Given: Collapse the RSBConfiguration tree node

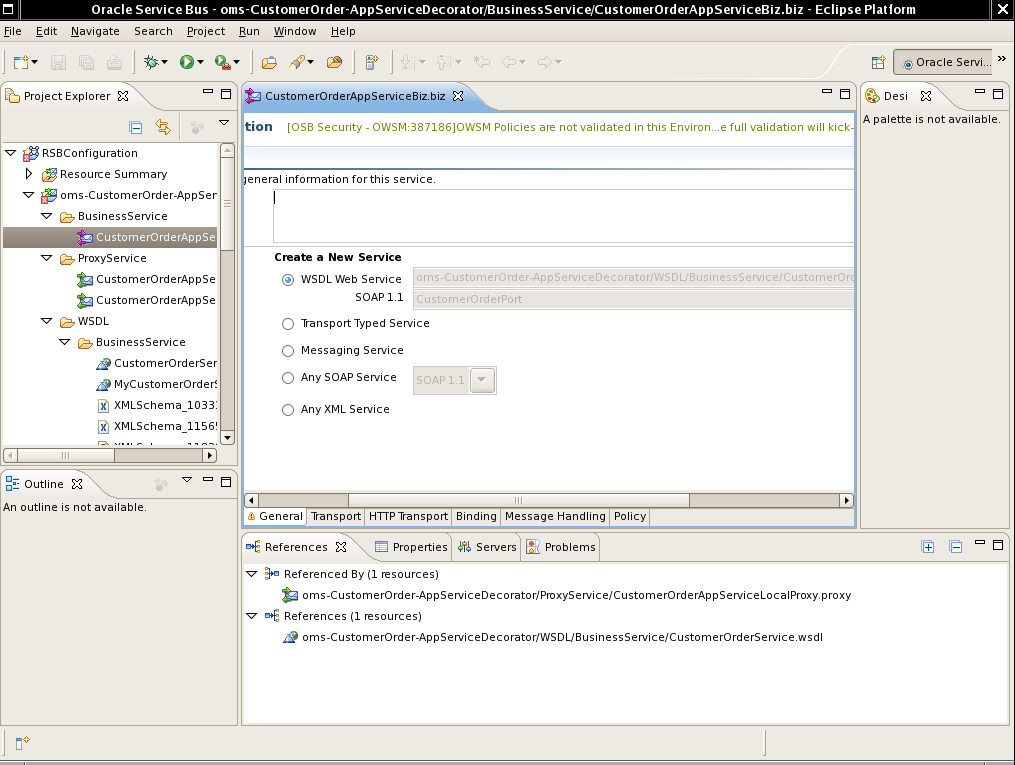Looking at the screenshot, I should pyautogui.click(x=10, y=153).
